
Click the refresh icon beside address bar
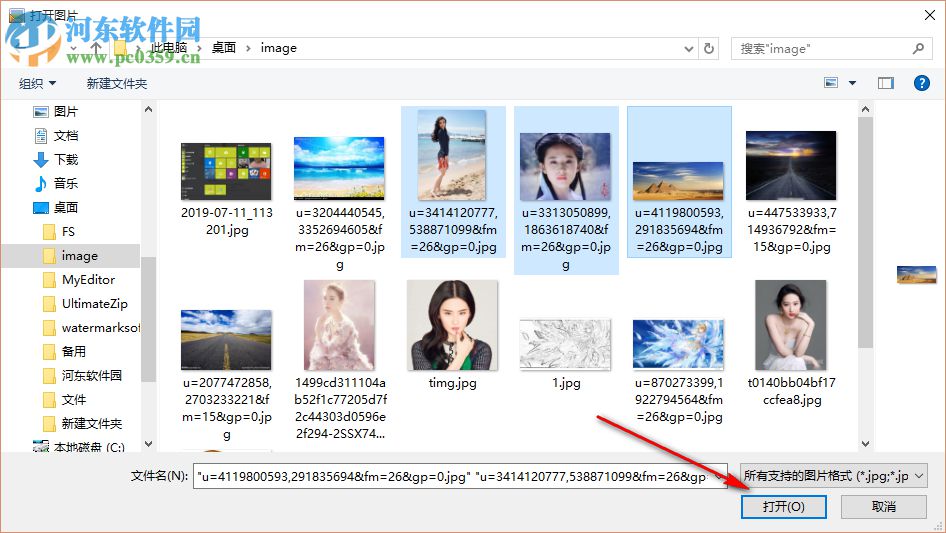tap(709, 48)
